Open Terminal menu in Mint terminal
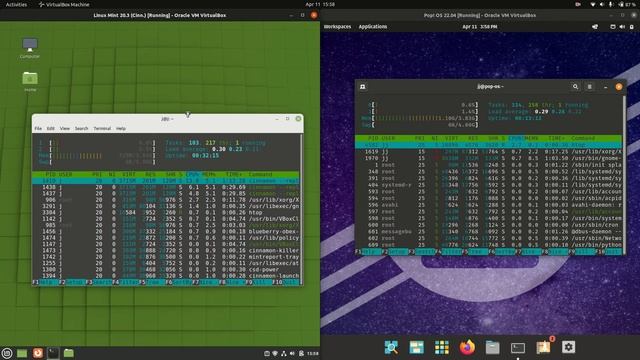Viewport: 640px width, 360px height. [x=102, y=129]
